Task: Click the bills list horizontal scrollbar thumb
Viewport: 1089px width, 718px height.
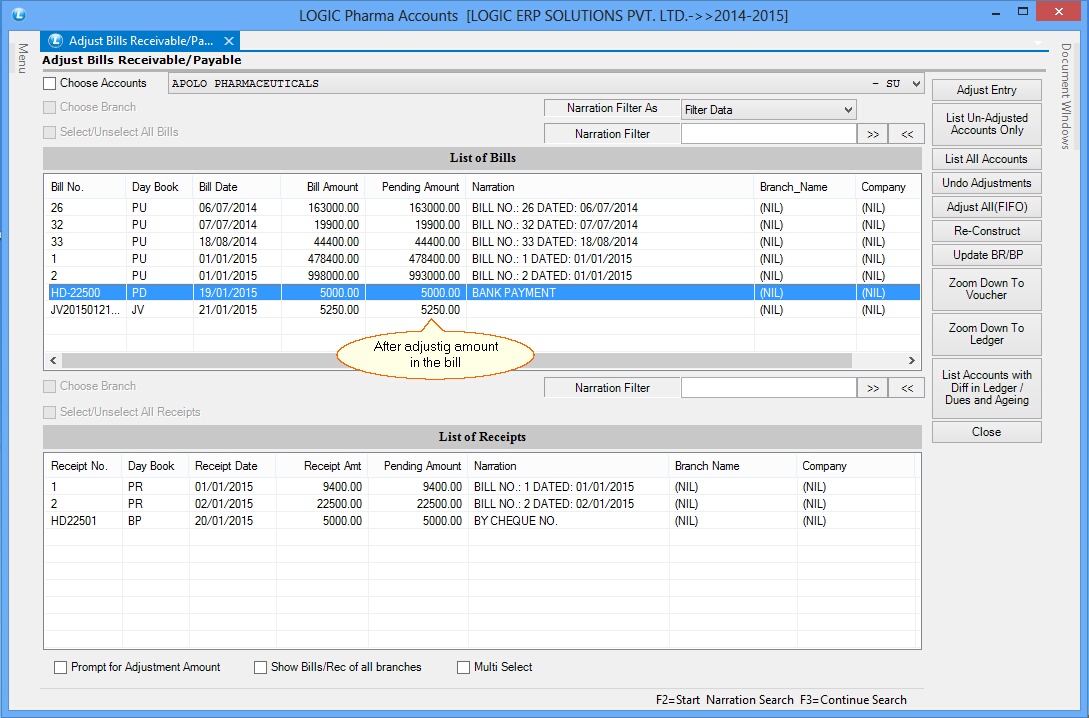Action: [456, 360]
